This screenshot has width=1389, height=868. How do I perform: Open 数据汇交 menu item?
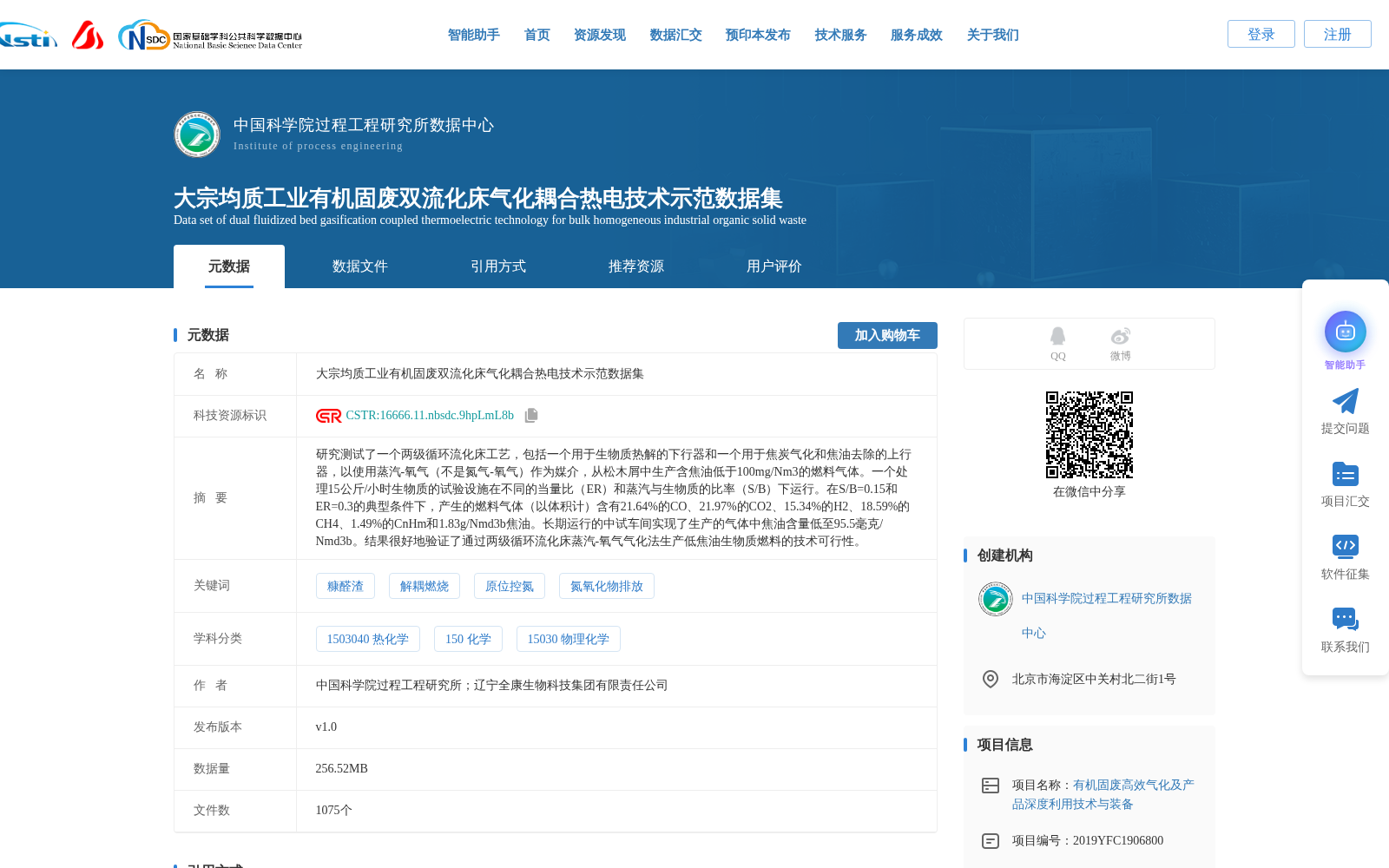click(676, 35)
